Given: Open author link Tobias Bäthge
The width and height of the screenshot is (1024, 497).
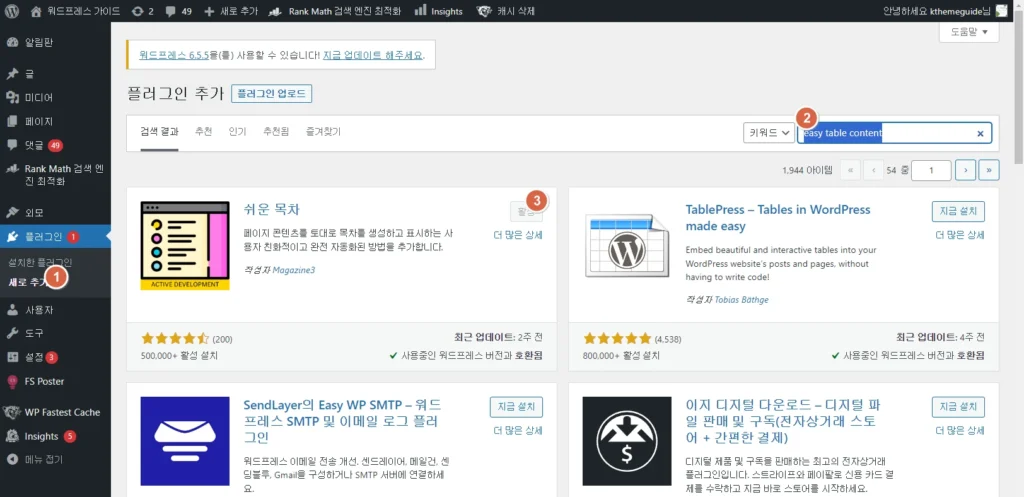Looking at the screenshot, I should (742, 300).
